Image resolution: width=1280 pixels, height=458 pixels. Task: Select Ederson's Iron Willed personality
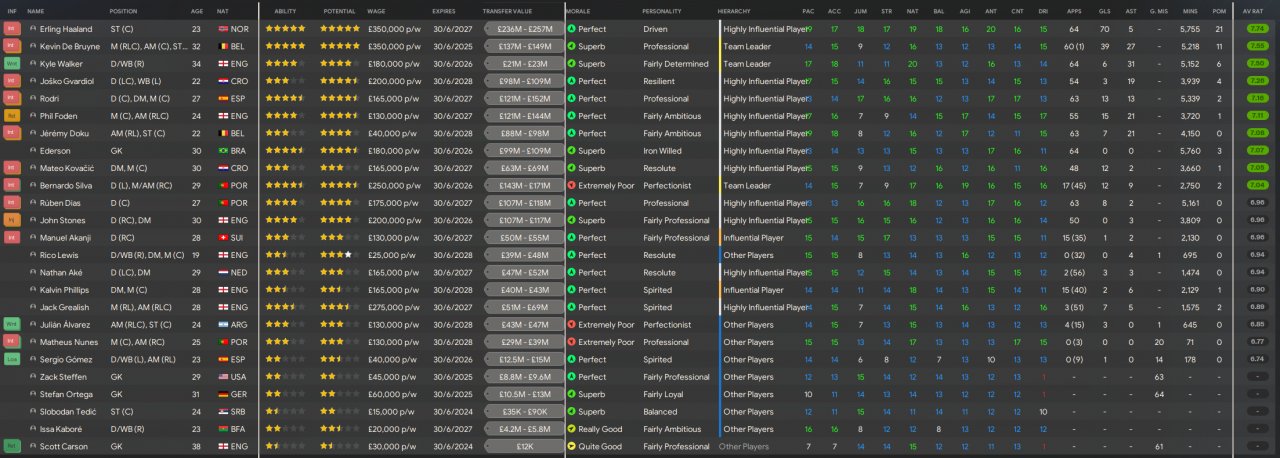[662, 151]
